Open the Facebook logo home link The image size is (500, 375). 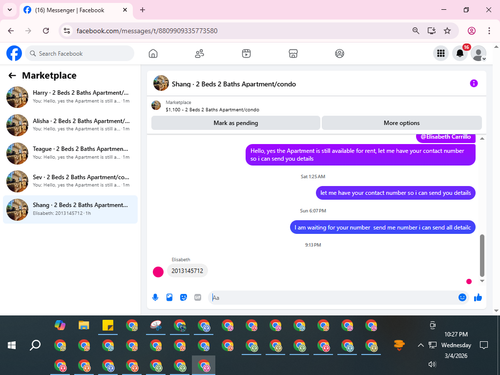point(14,53)
